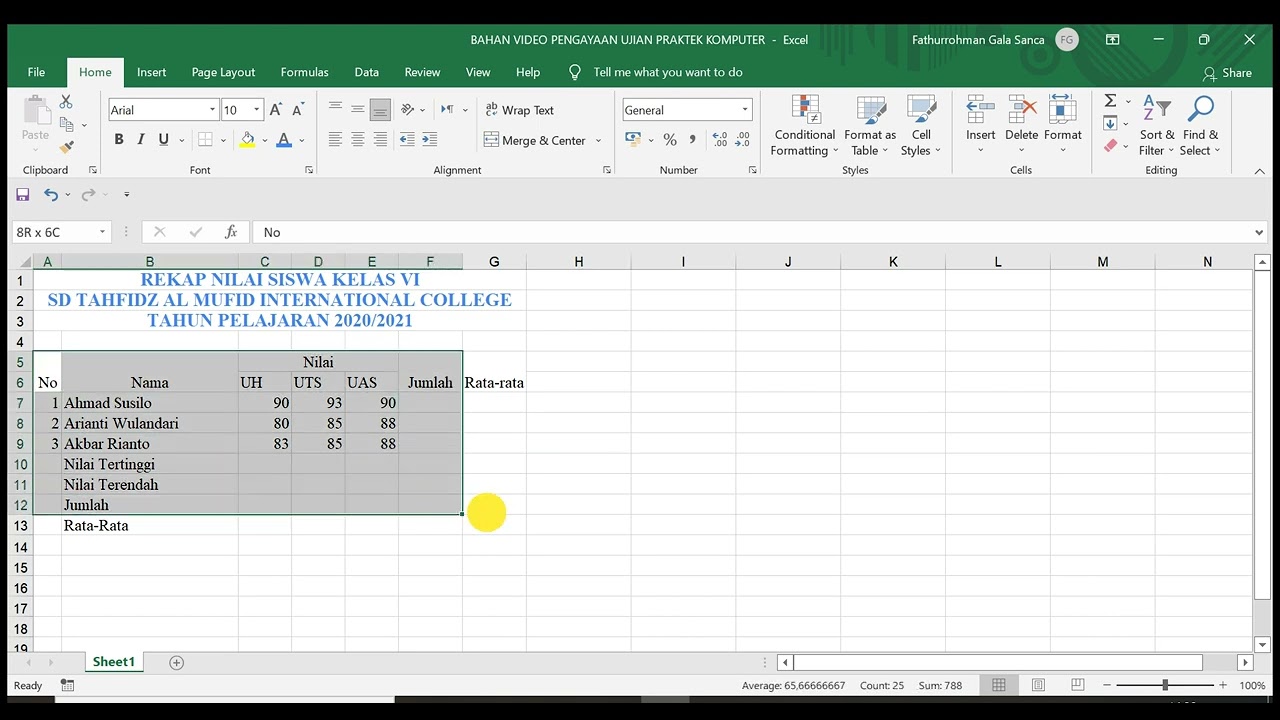Toggle Align Right
Screen dimensions: 1280x720
(380, 140)
